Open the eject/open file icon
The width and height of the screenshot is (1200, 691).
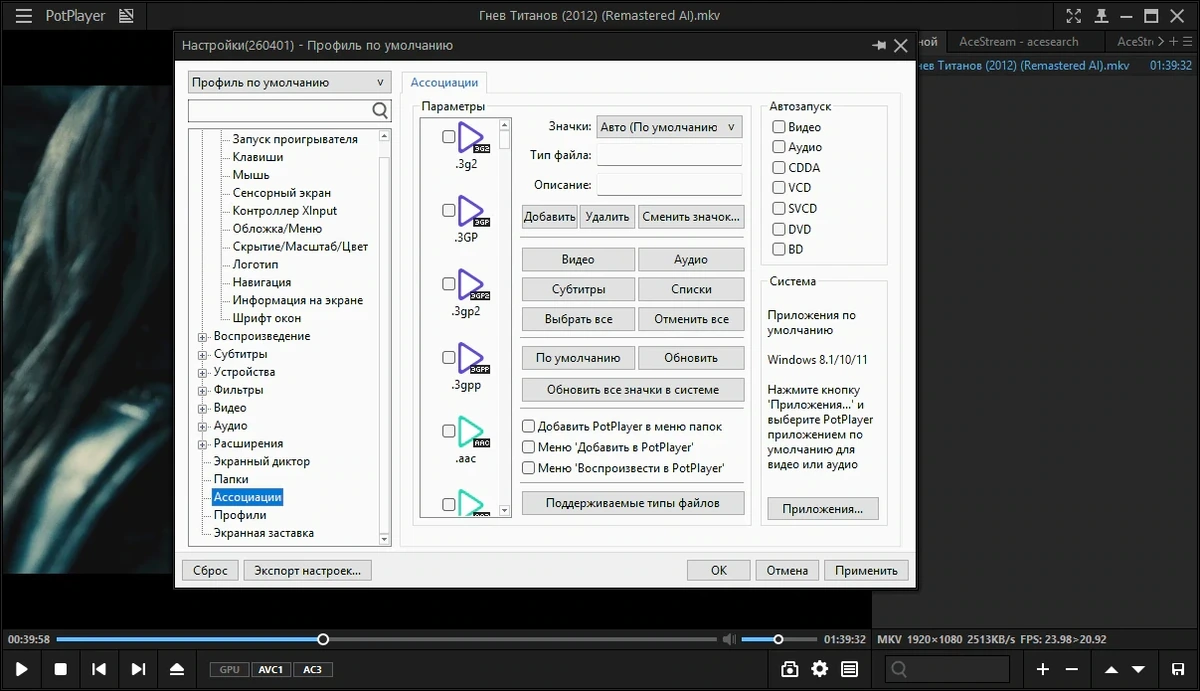tap(177, 669)
